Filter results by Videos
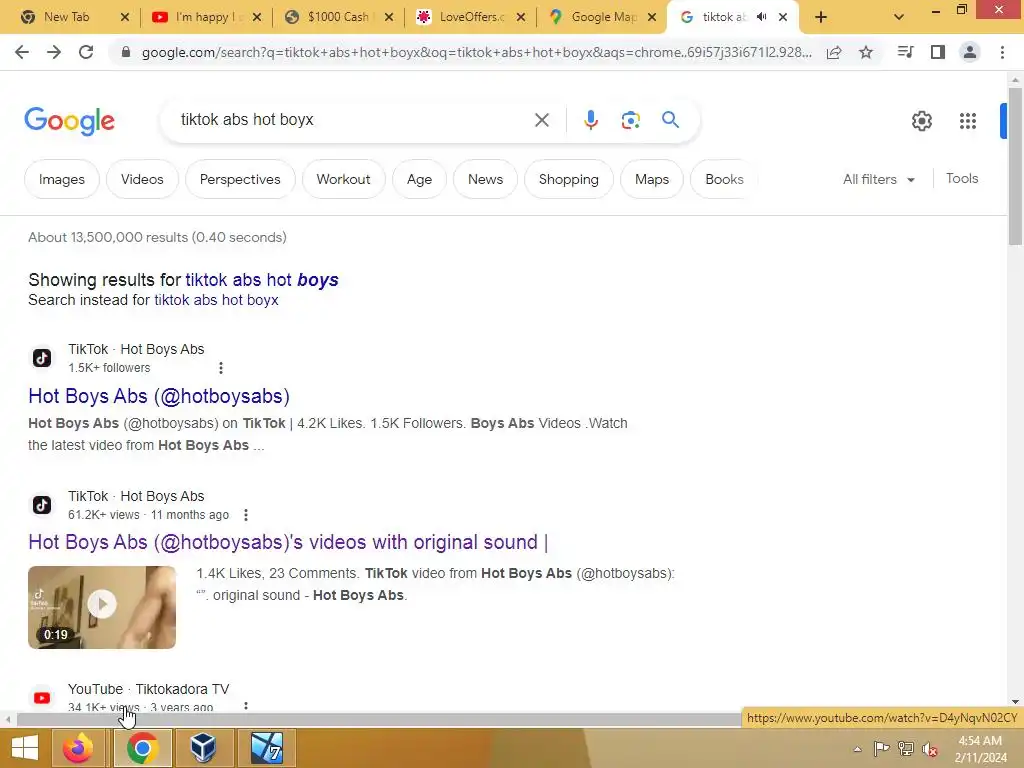 pyautogui.click(x=142, y=179)
